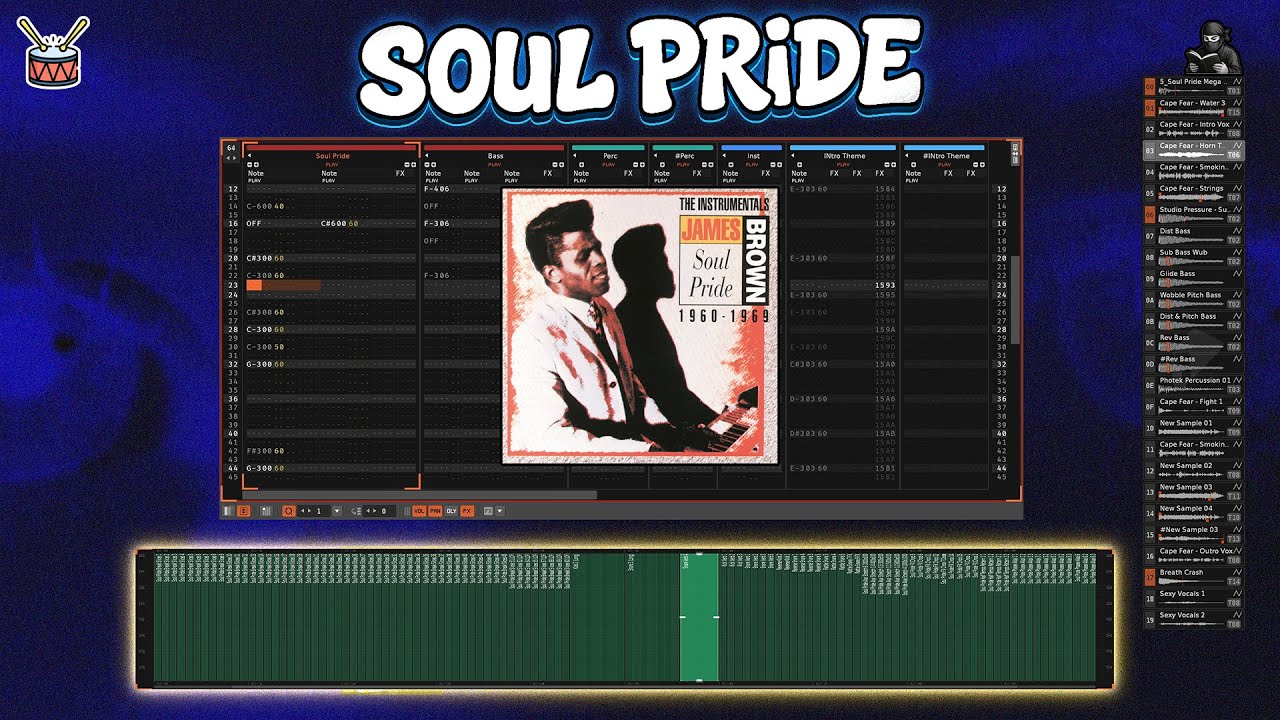Click envelope icon on Cape Fear - Water 3

click(x=1237, y=103)
